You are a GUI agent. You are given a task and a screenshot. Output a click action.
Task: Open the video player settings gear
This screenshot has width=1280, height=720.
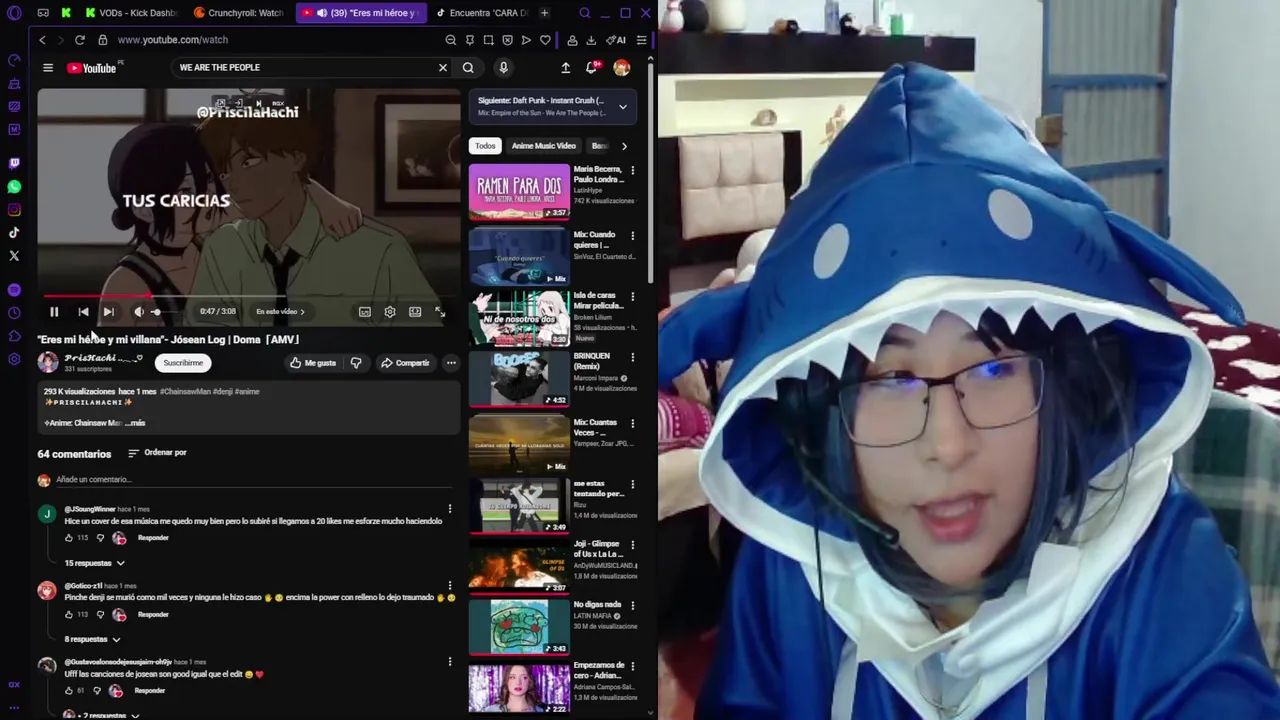coord(390,312)
